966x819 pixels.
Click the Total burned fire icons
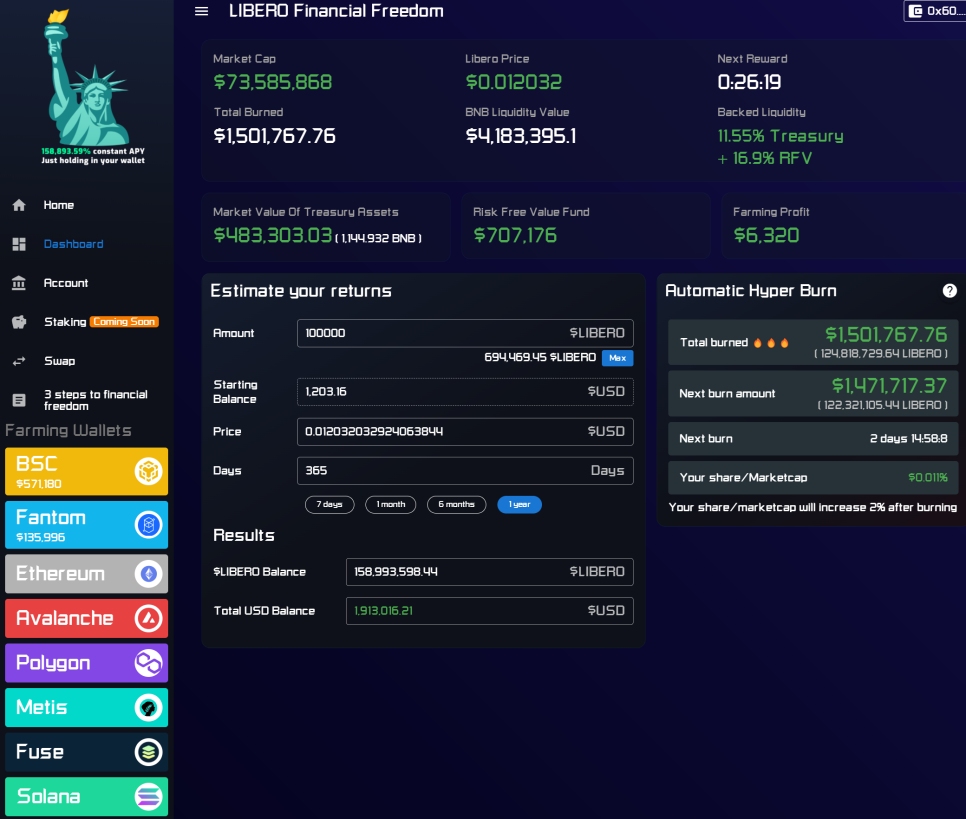771,343
